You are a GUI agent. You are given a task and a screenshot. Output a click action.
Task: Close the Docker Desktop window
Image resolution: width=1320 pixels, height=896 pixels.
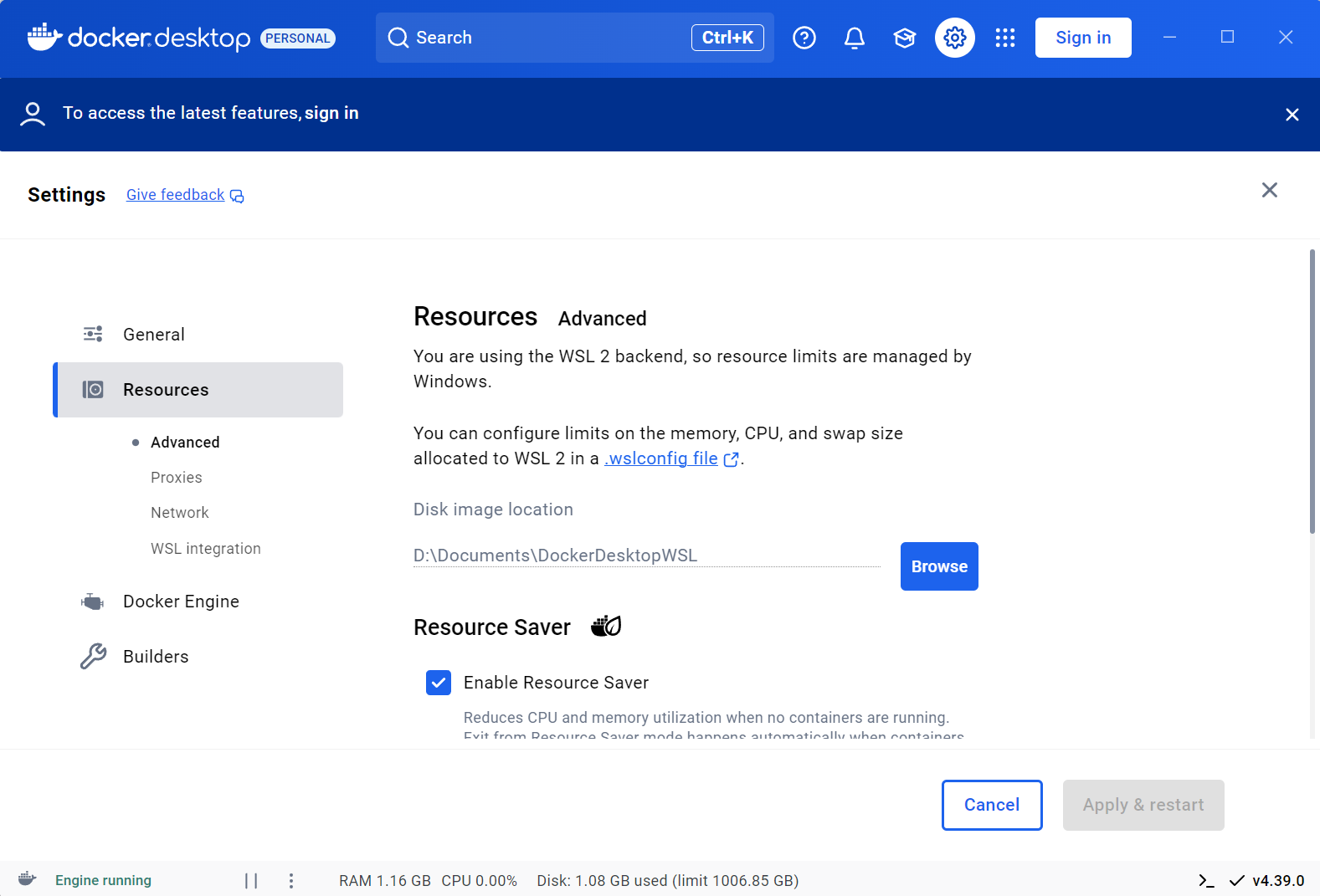click(x=1286, y=37)
